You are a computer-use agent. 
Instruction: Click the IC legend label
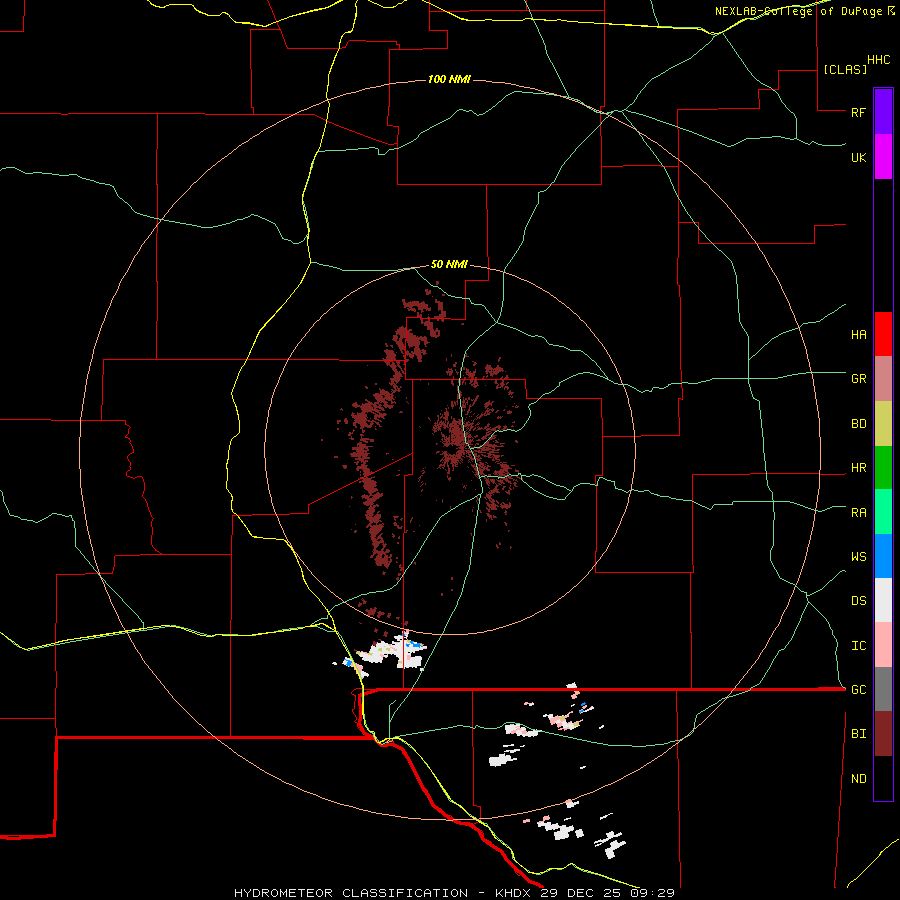click(858, 646)
